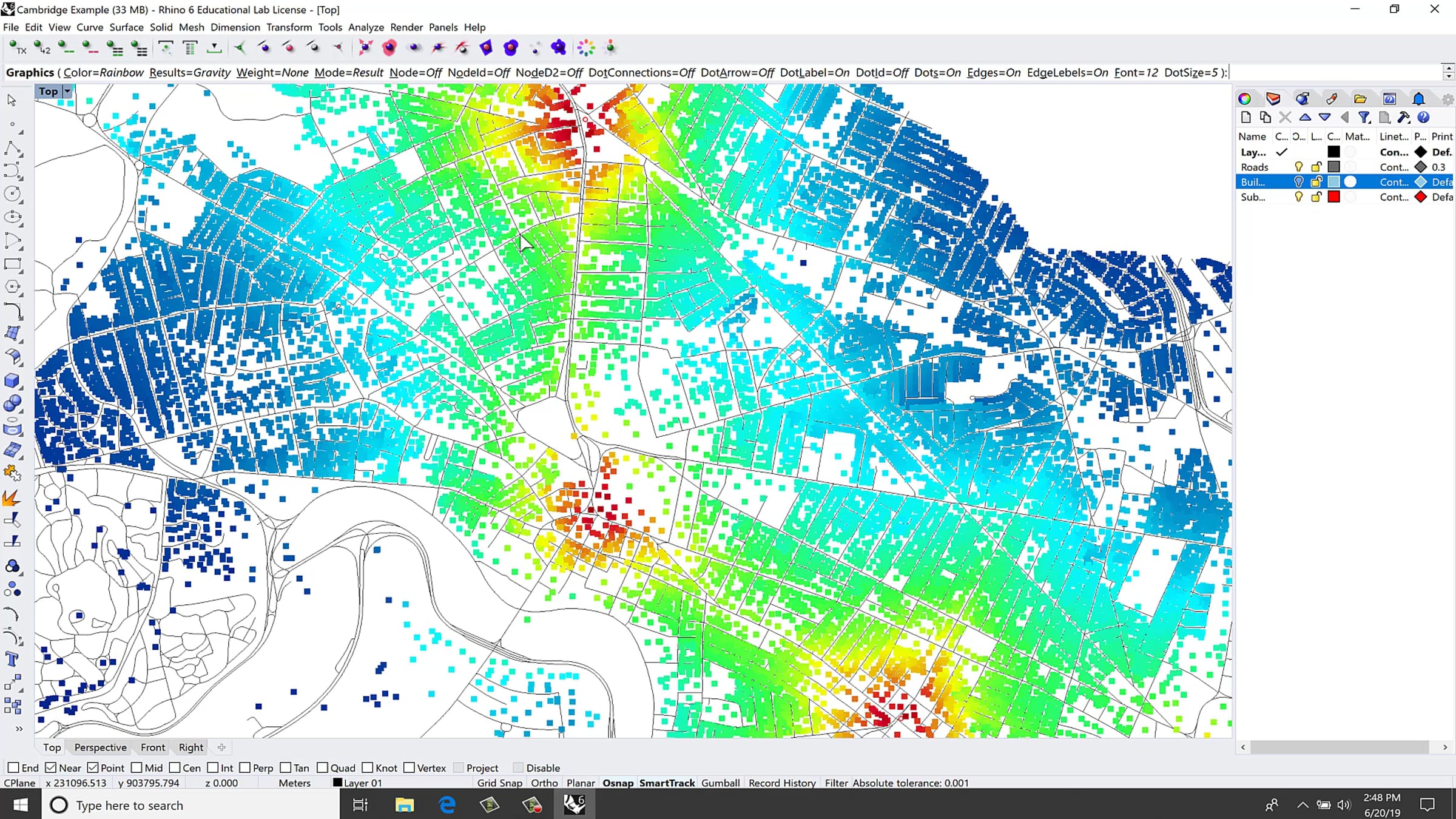
Task: Enable the Mid osnap checkbox
Action: tap(136, 767)
